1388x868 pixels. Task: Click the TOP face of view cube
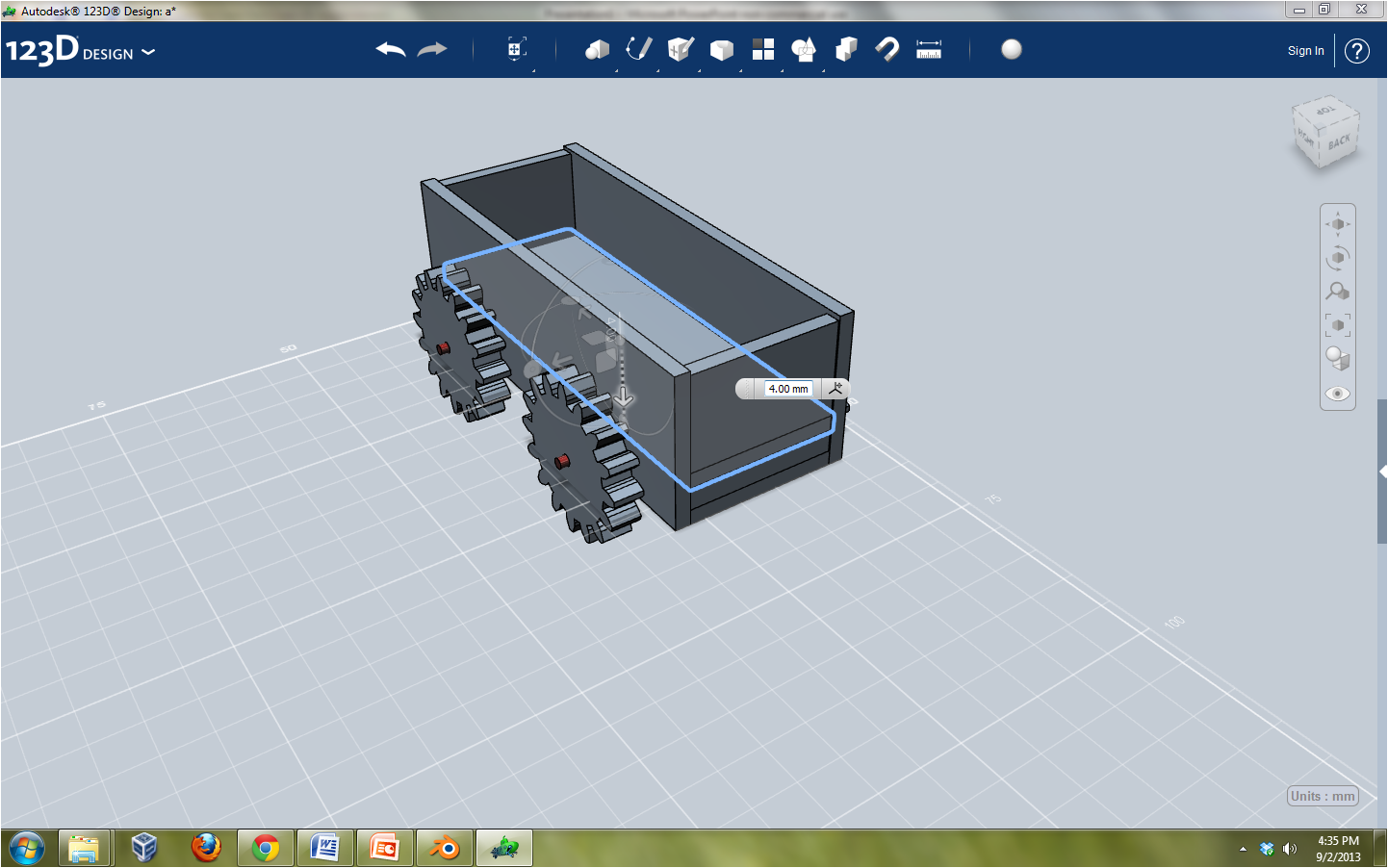1325,111
